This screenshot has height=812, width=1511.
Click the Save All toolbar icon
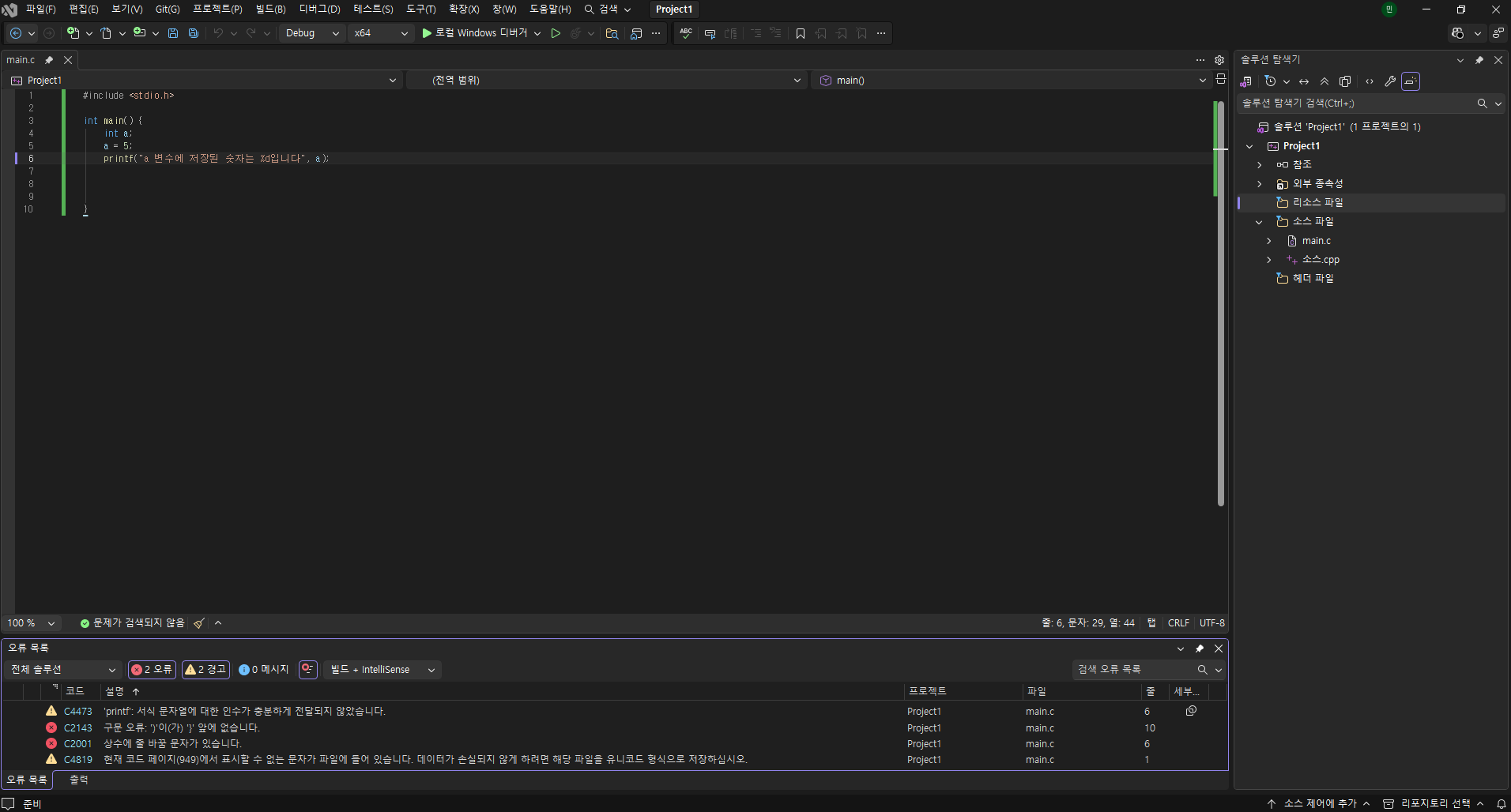click(194, 33)
